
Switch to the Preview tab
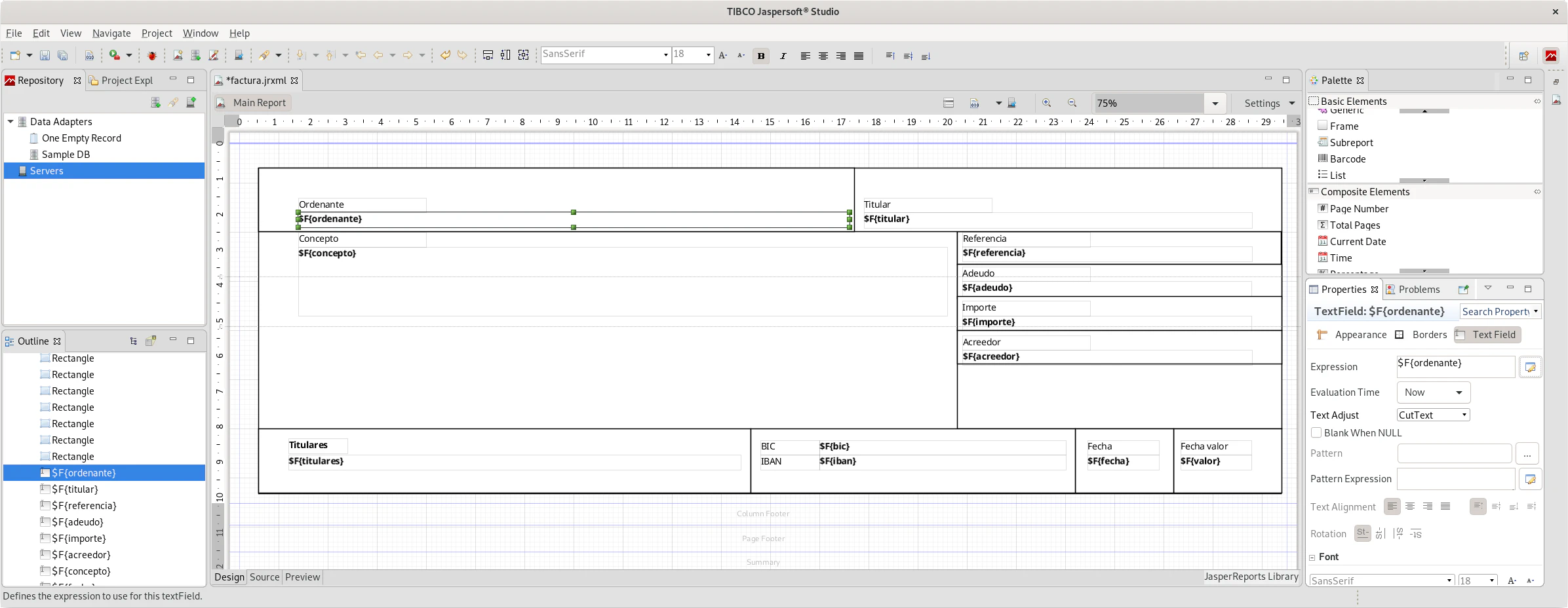(x=302, y=577)
